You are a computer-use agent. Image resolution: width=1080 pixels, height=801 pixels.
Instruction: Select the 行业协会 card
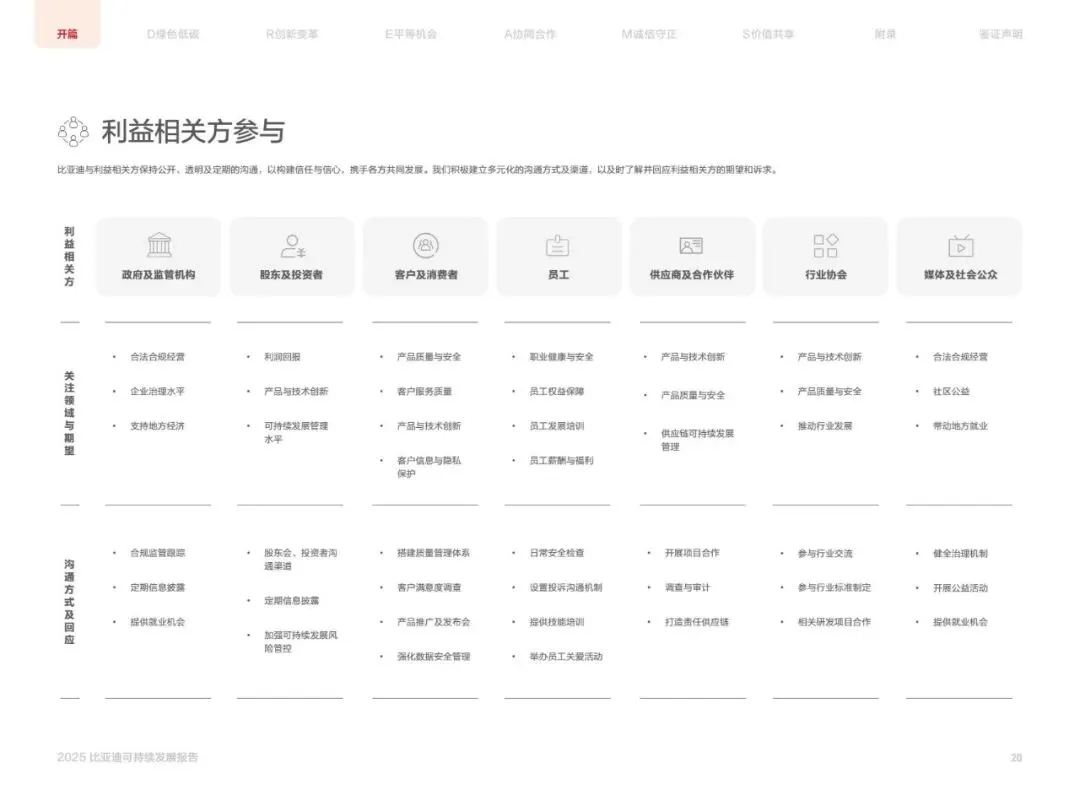point(826,257)
